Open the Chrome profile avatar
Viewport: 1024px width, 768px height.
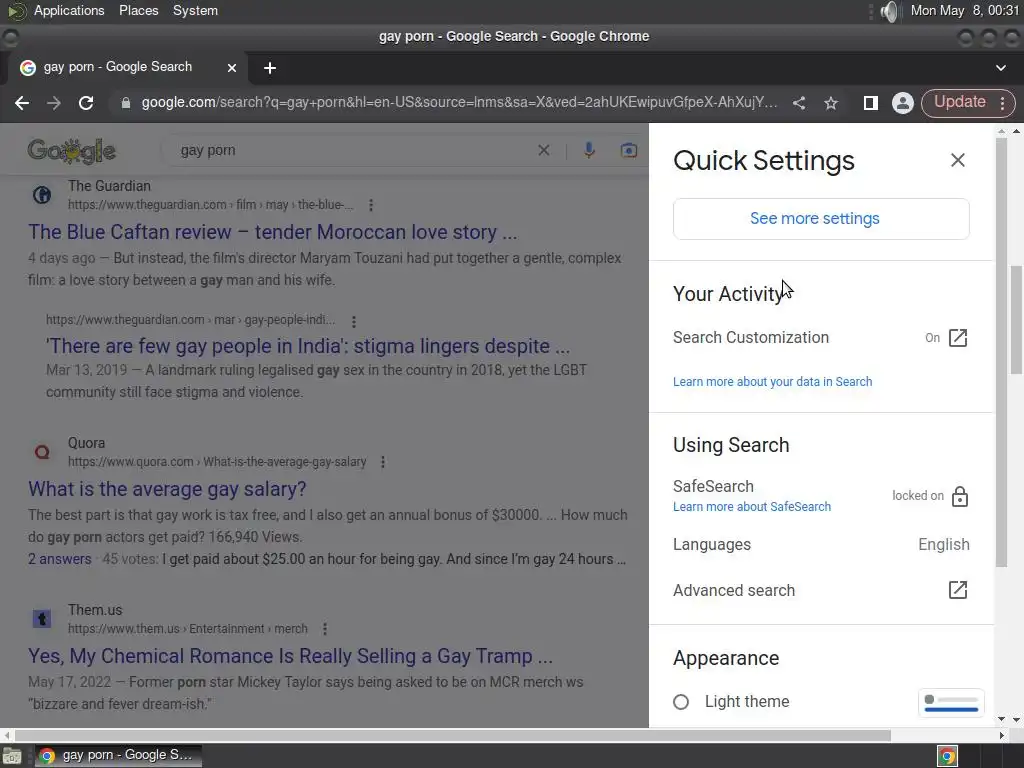(x=903, y=103)
